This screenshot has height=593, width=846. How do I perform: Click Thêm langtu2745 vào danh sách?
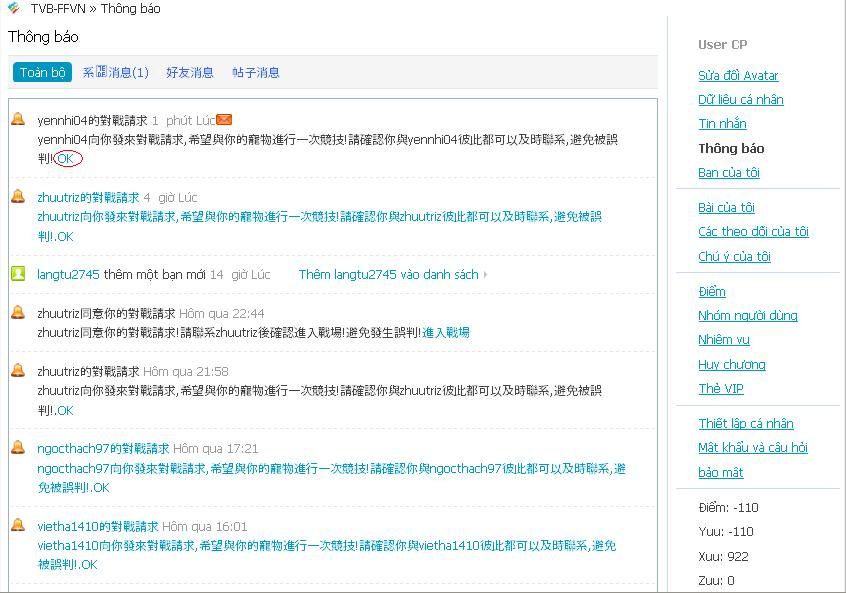pos(388,274)
